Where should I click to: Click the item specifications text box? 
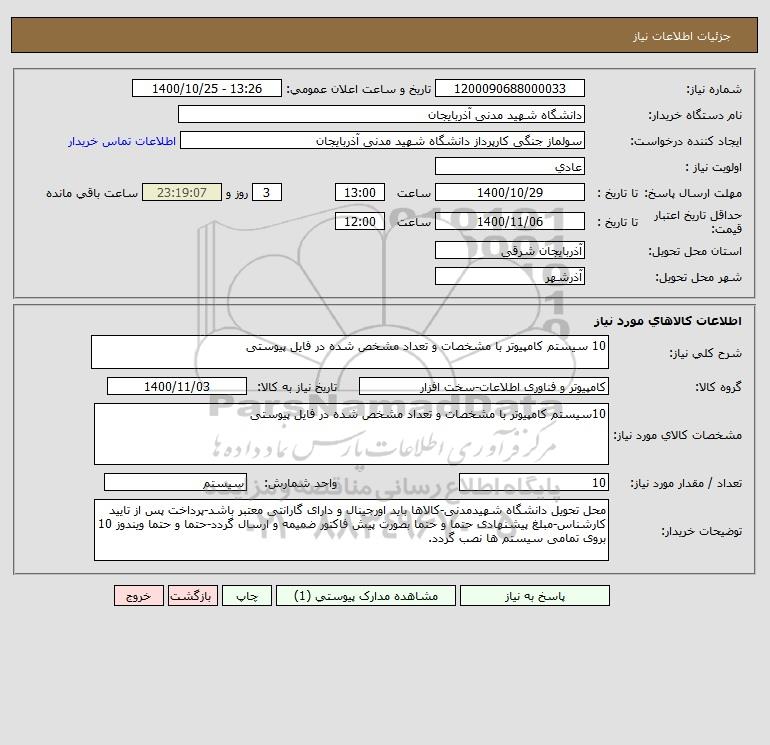tap(351, 434)
